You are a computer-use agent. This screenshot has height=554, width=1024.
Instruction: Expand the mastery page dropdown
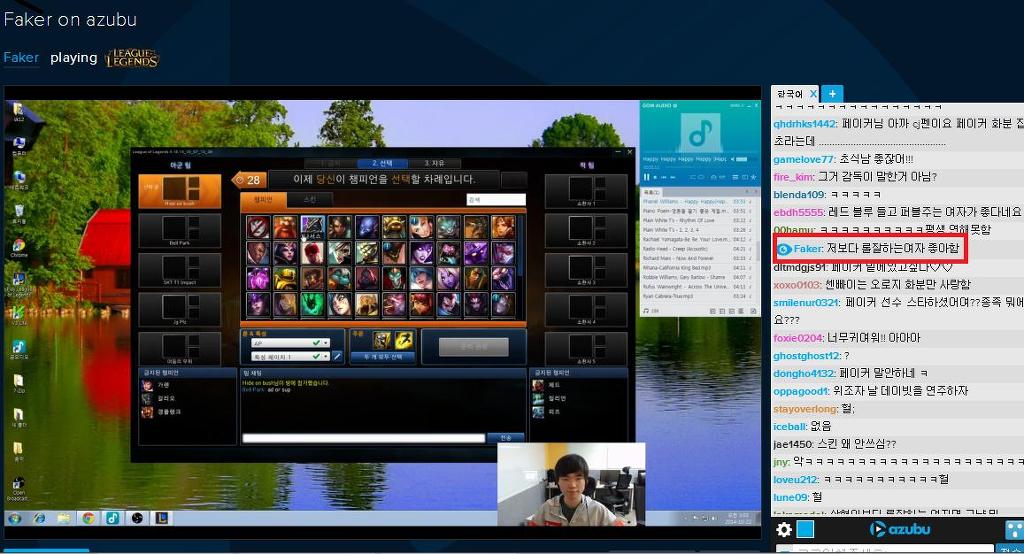[290, 356]
